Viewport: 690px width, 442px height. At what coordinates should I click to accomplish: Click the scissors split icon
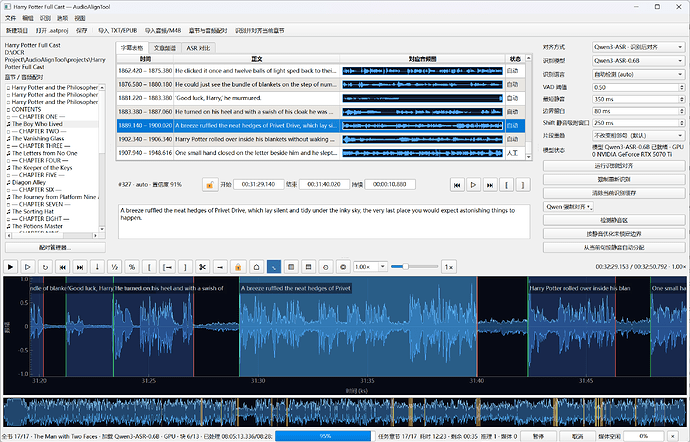coord(202,267)
